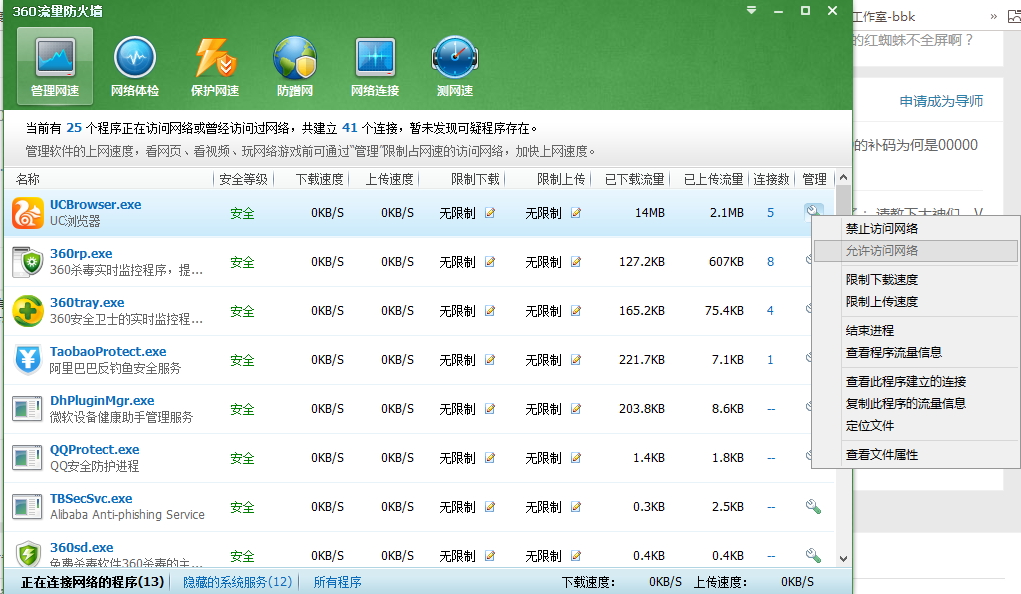This screenshot has width=1021, height=594.
Task: Edit download limit for TBSecSvc.exe
Action: [x=490, y=507]
